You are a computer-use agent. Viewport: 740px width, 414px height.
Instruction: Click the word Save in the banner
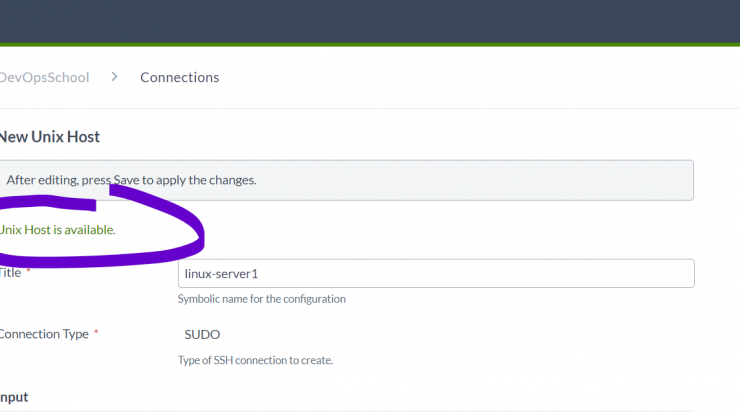pyautogui.click(x=126, y=180)
